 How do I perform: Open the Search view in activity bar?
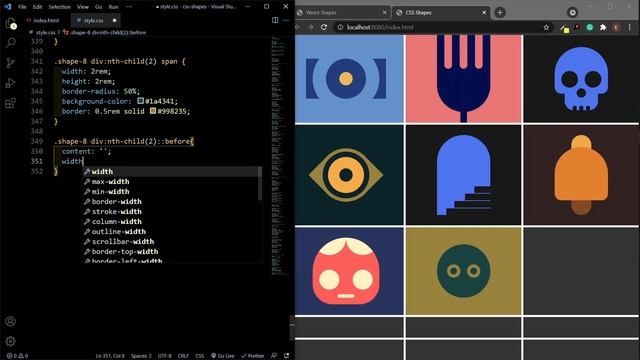click(11, 42)
